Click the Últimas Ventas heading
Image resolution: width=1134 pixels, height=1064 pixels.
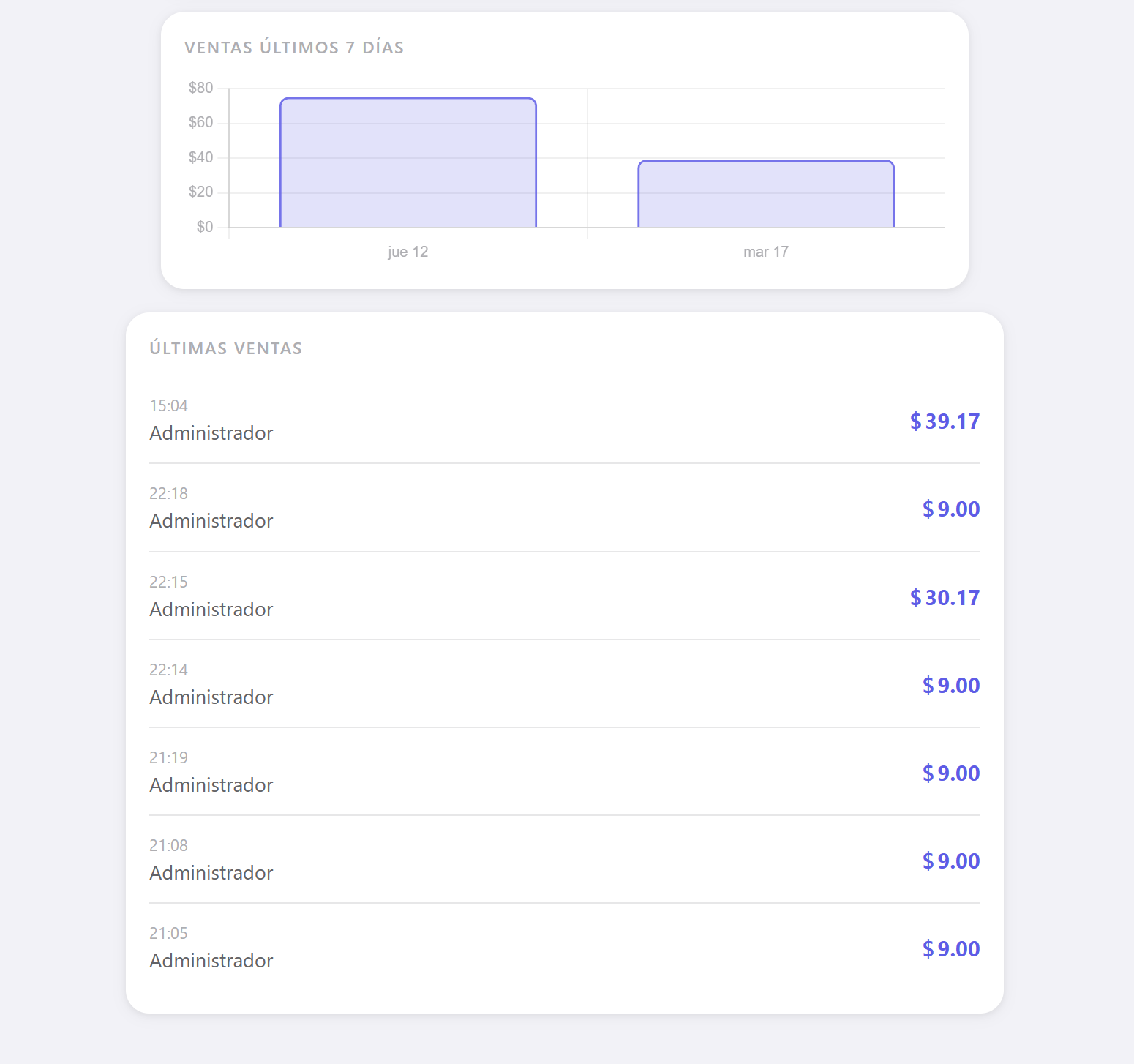[225, 348]
